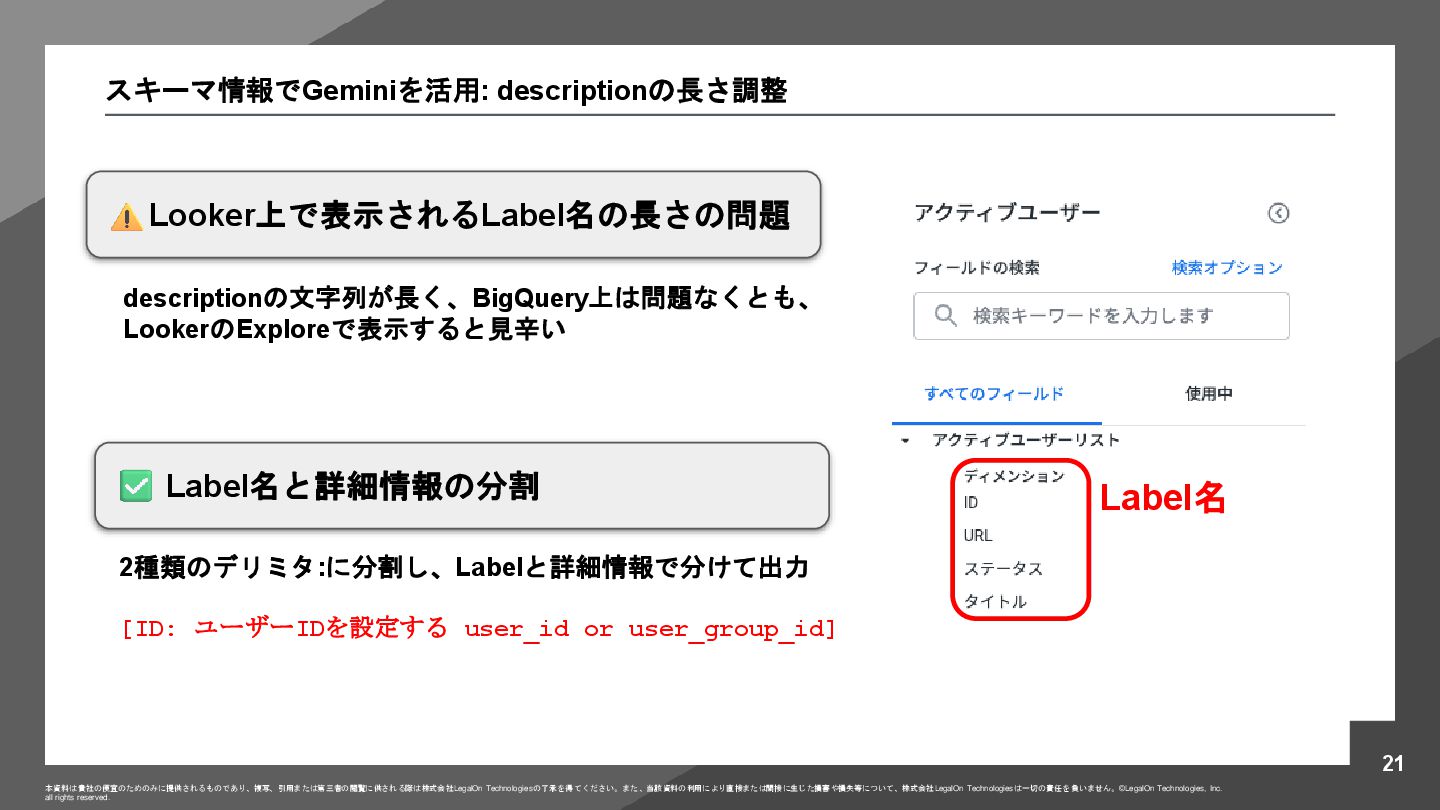Click the warning icon beside Looker heading
The image size is (1440, 810).
click(x=126, y=216)
